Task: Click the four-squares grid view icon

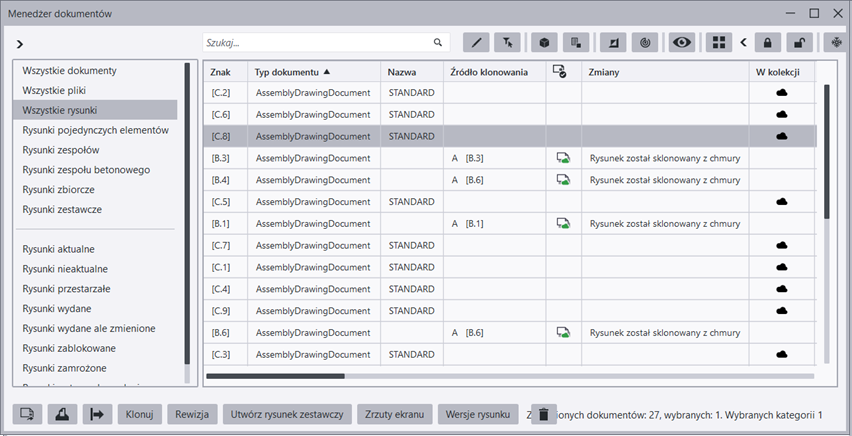Action: 717,43
